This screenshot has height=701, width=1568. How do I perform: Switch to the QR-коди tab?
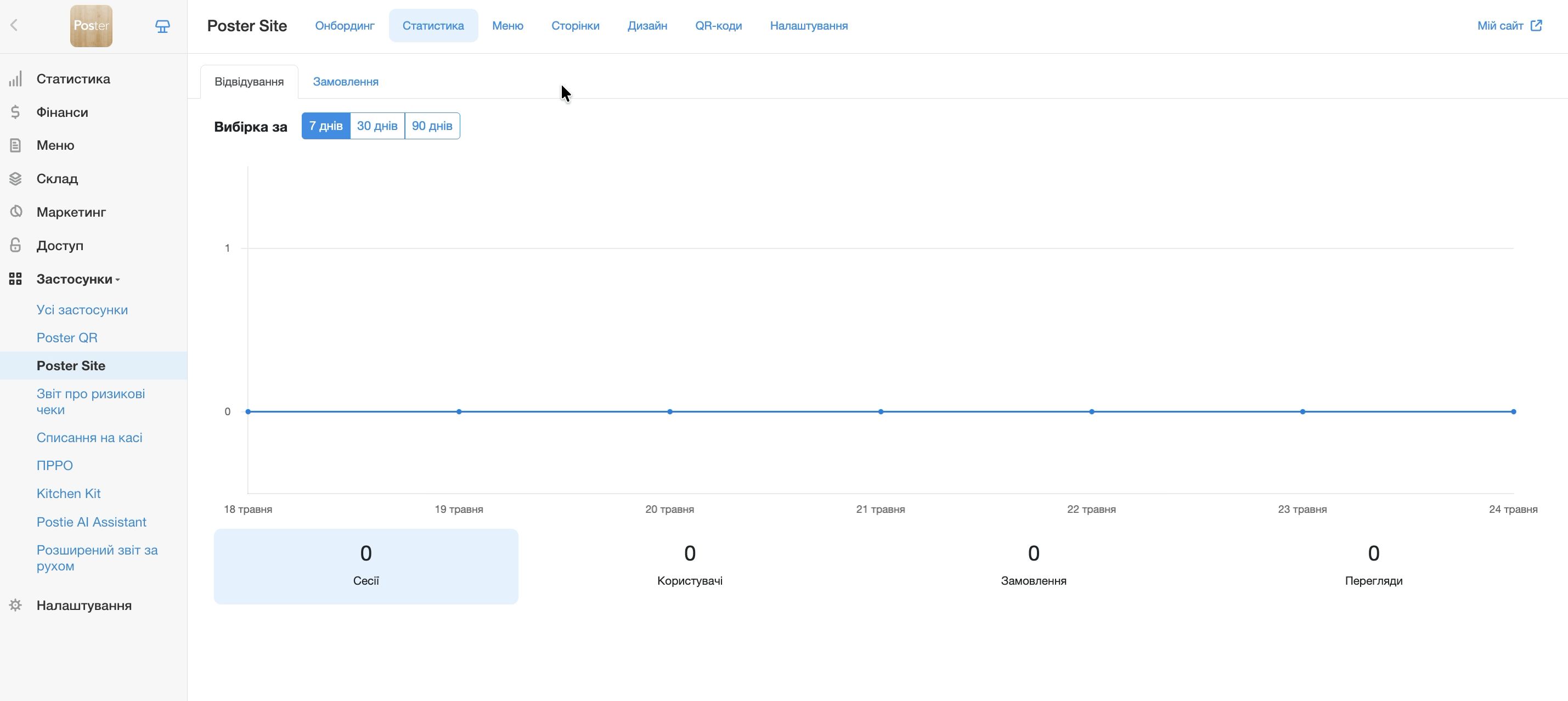(718, 26)
